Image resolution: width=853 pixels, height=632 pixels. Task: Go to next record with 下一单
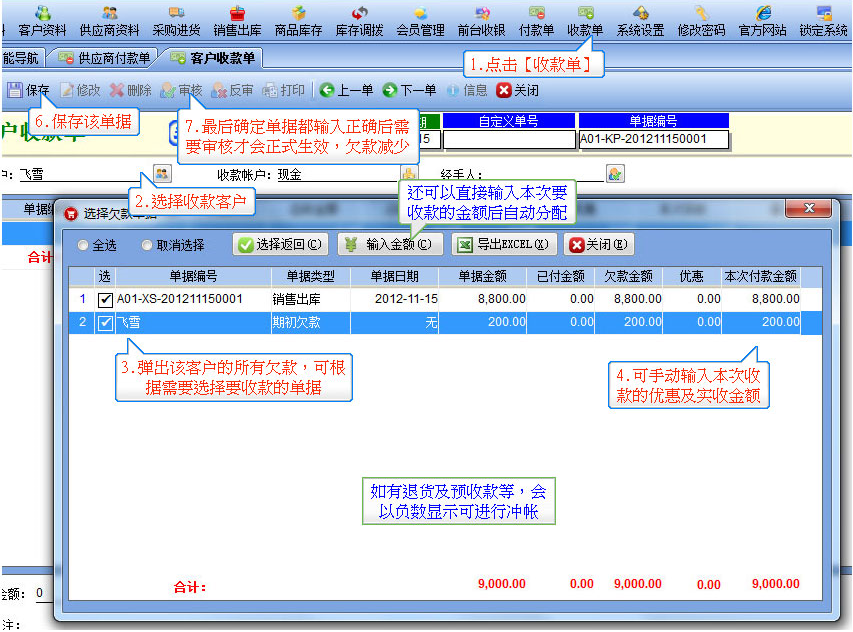[410, 90]
